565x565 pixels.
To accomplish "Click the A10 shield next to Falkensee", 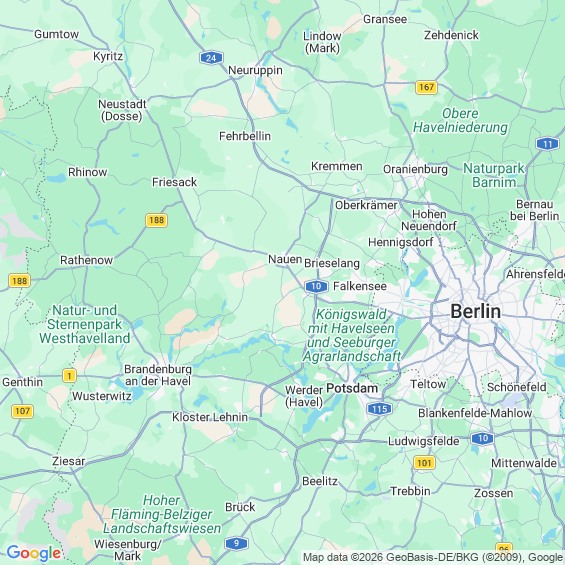I will pos(316,286).
